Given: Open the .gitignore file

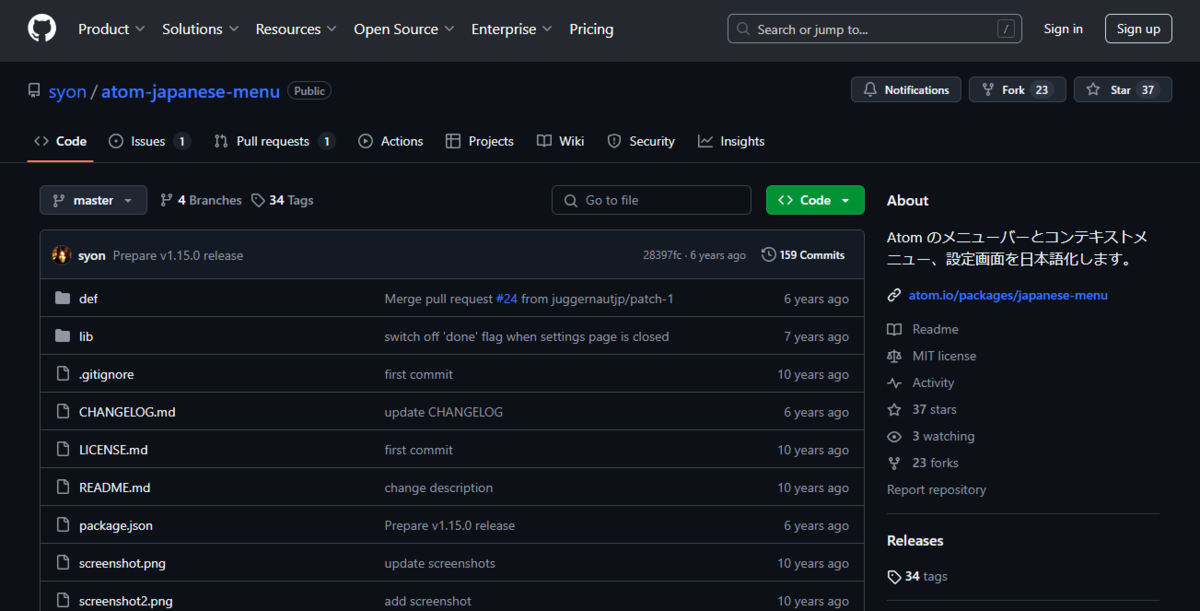Looking at the screenshot, I should (x=106, y=374).
